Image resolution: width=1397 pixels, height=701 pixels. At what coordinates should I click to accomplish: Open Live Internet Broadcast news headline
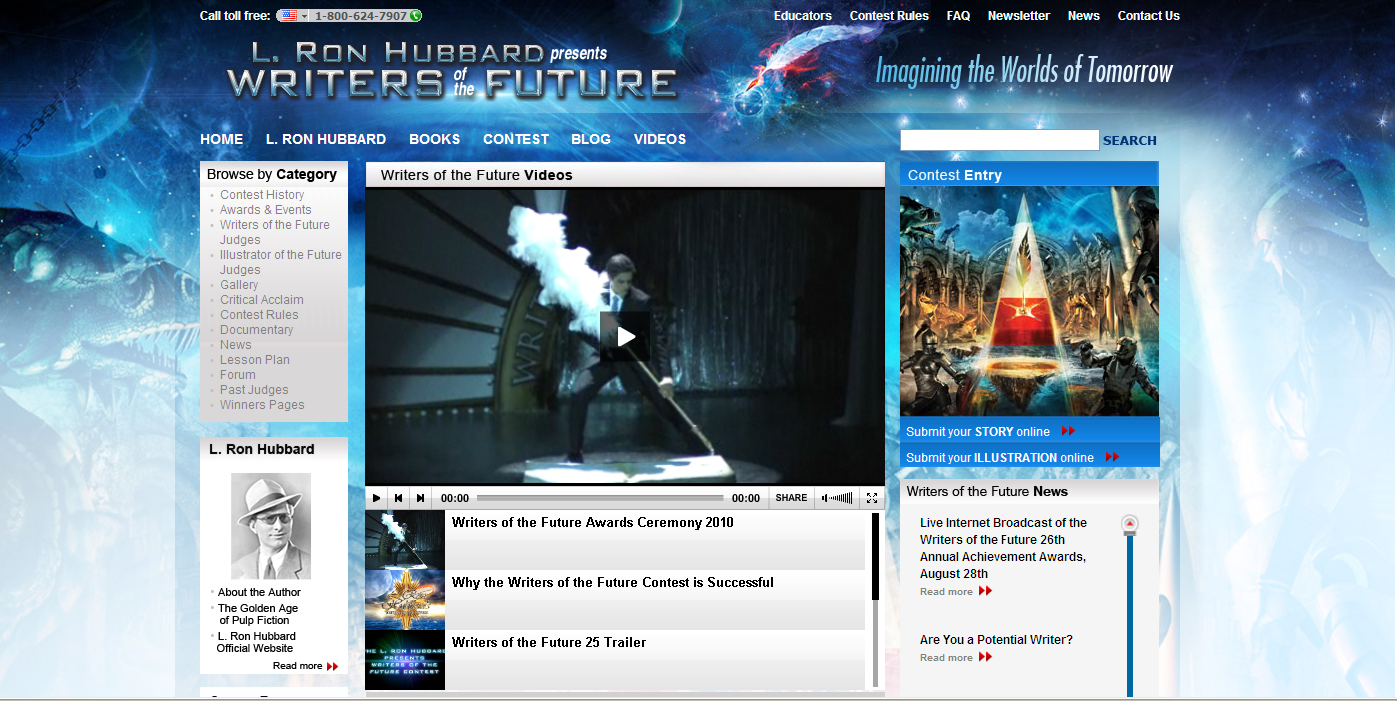(x=1003, y=548)
